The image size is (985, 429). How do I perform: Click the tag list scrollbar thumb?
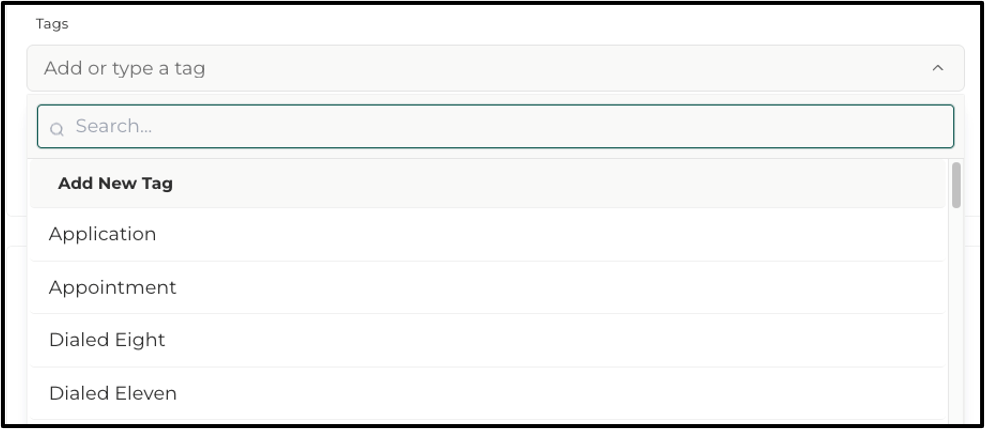click(x=956, y=185)
